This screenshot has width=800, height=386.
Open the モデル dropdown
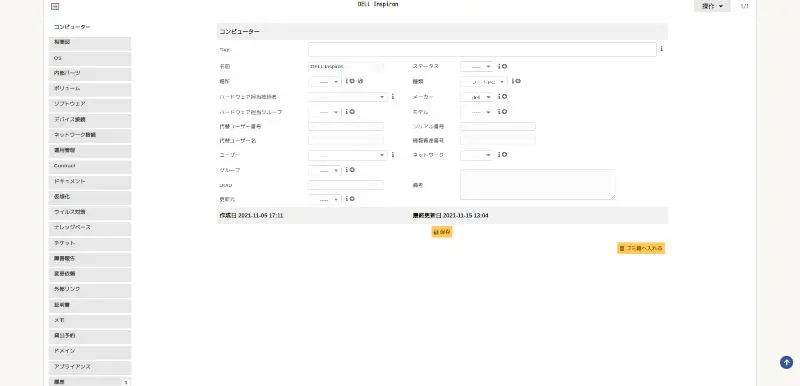(477, 112)
